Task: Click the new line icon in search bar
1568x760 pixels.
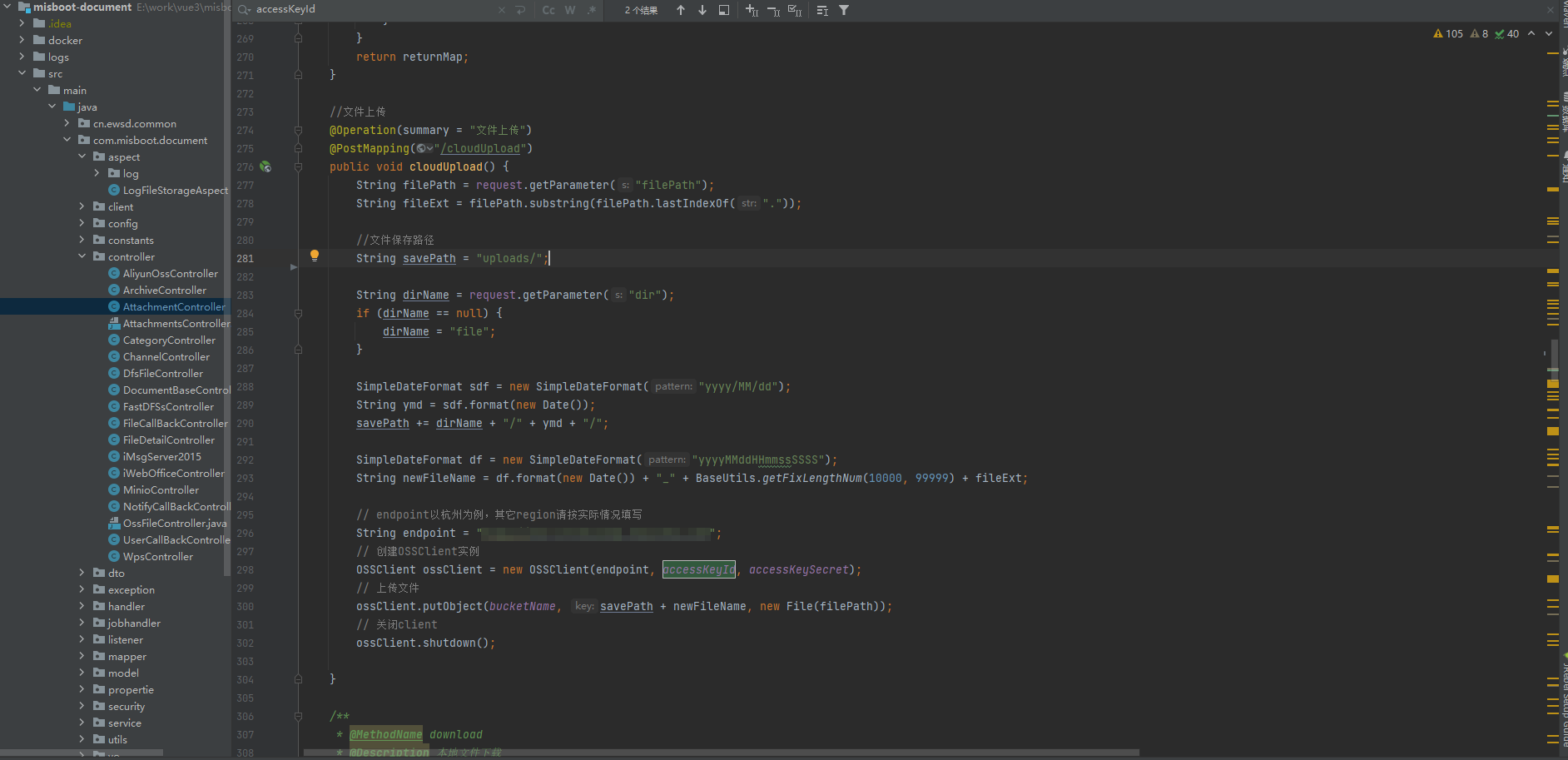Action: (520, 10)
